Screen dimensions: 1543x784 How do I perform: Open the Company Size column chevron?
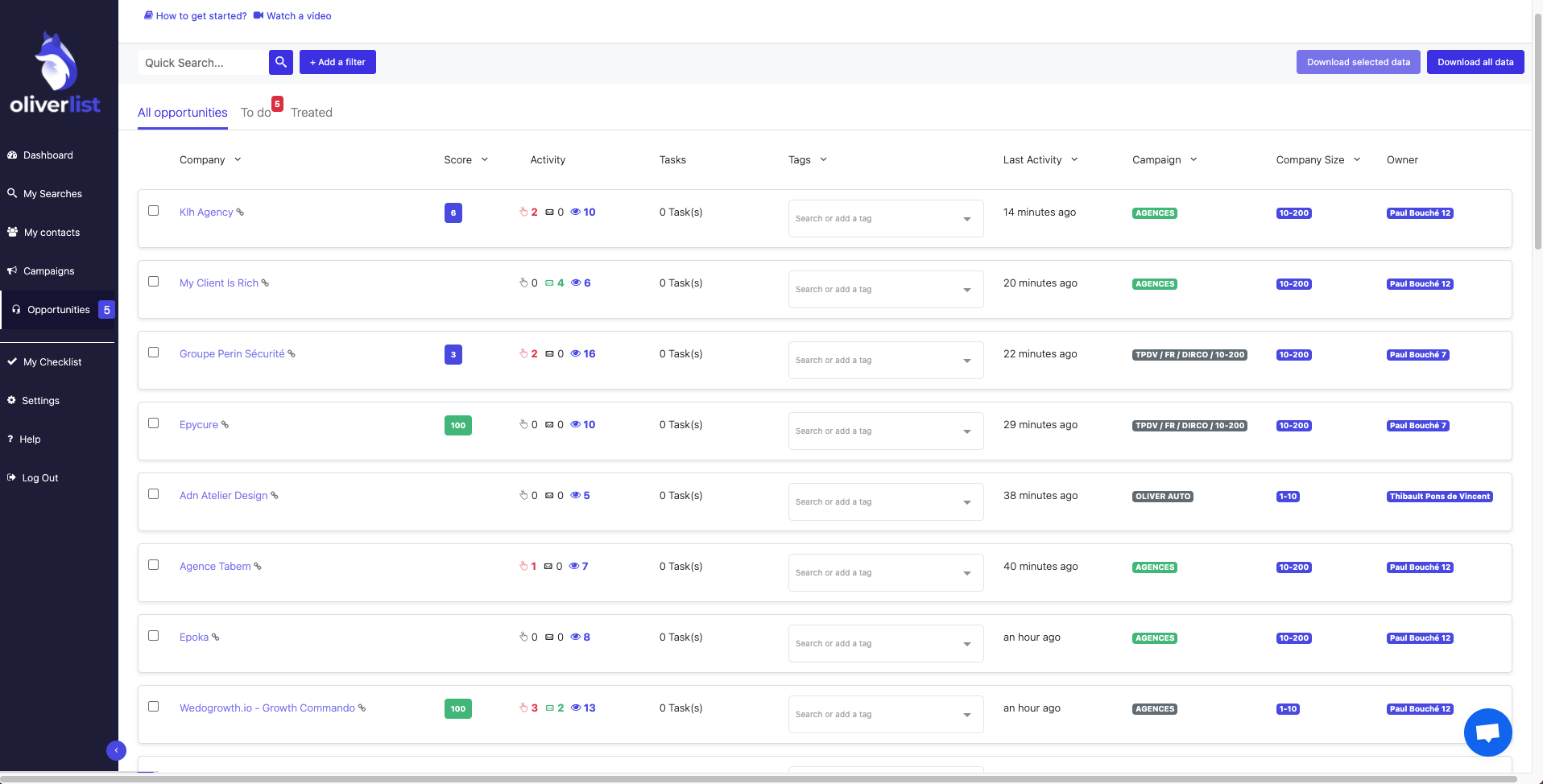1357,159
